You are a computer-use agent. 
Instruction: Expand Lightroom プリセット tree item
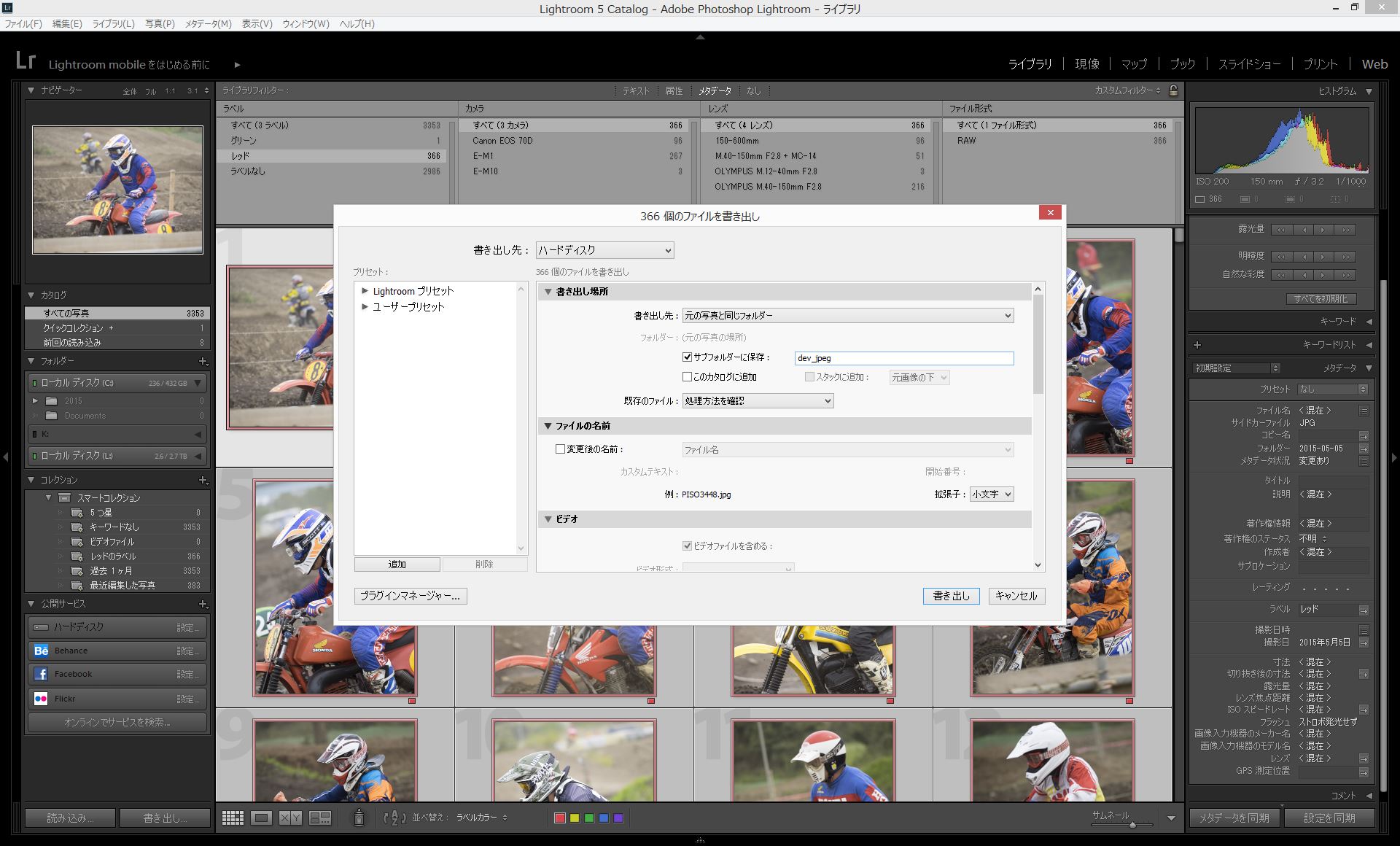365,291
